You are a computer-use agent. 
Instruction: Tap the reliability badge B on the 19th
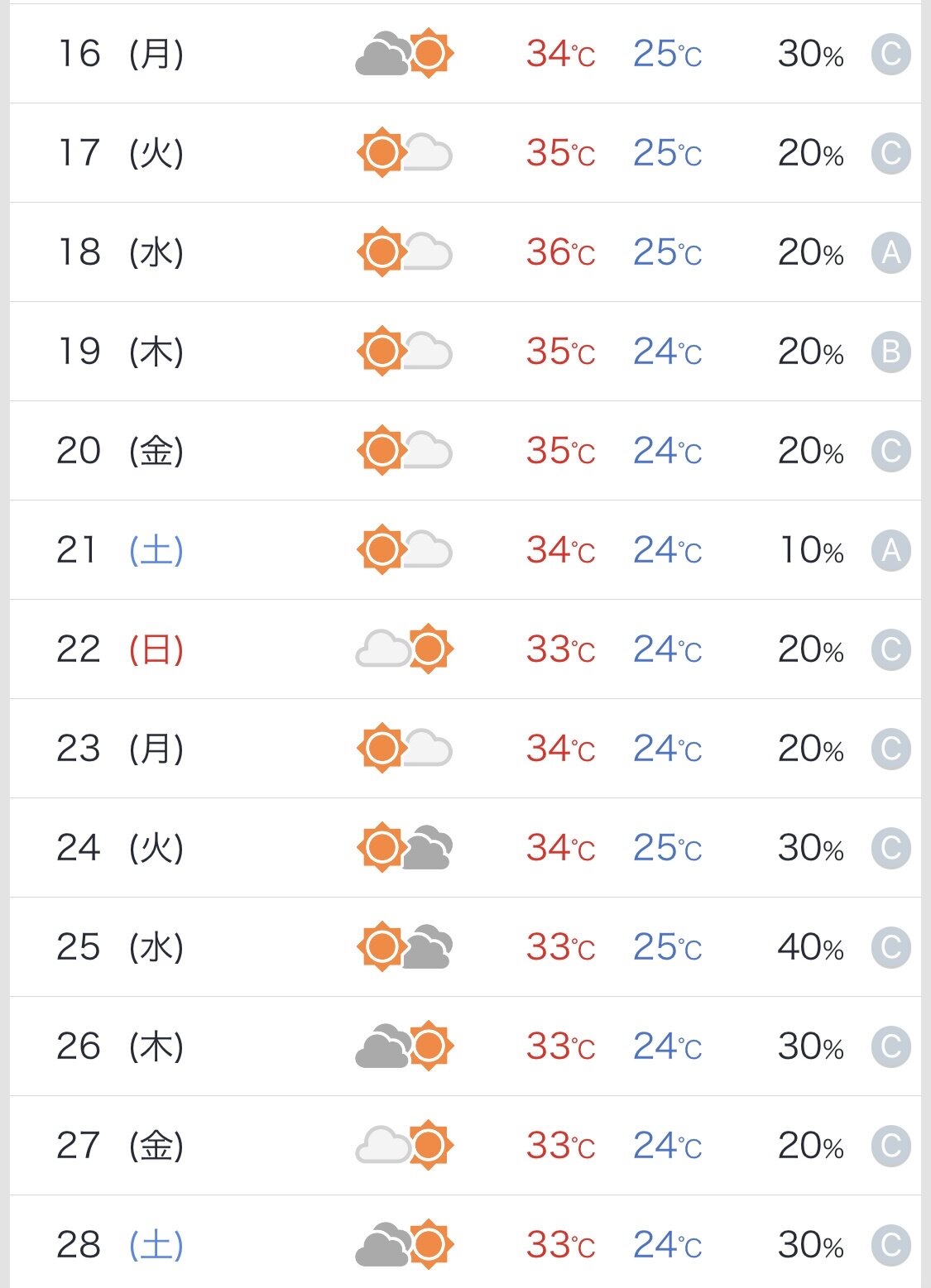click(x=890, y=352)
